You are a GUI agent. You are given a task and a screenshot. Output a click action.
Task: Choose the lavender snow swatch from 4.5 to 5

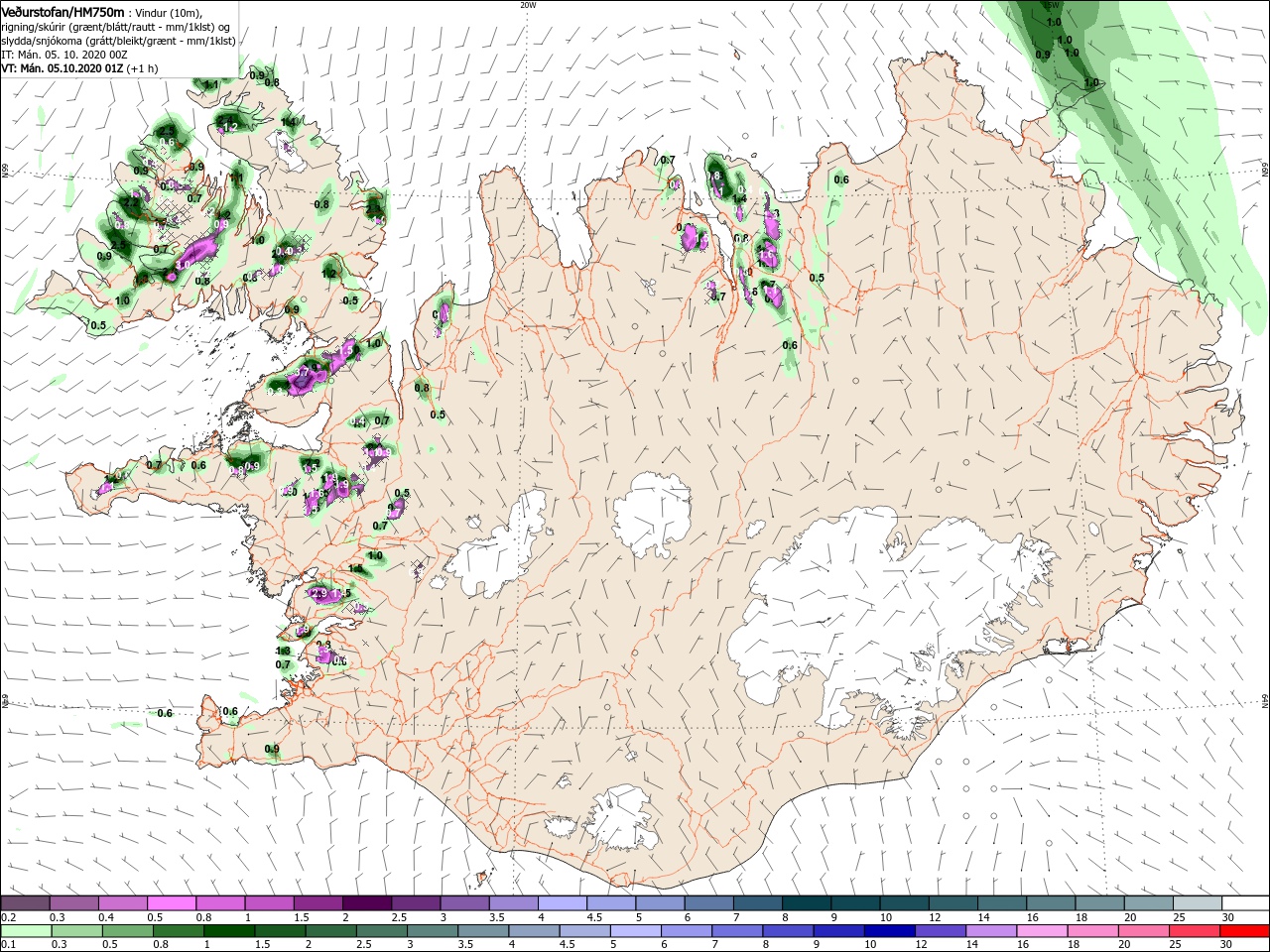pyautogui.click(x=610, y=903)
